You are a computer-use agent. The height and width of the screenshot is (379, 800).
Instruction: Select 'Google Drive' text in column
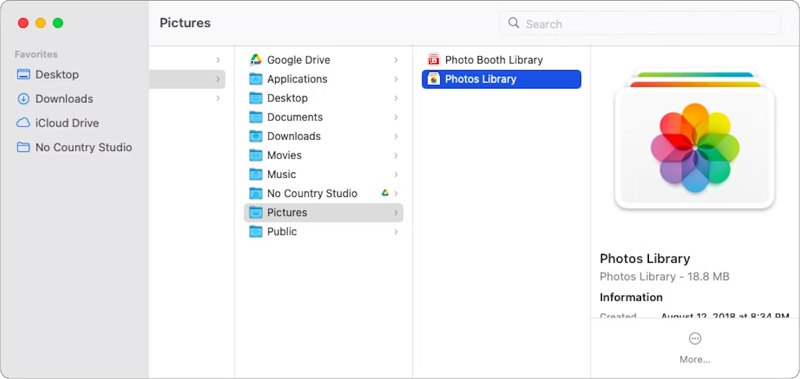tap(298, 60)
